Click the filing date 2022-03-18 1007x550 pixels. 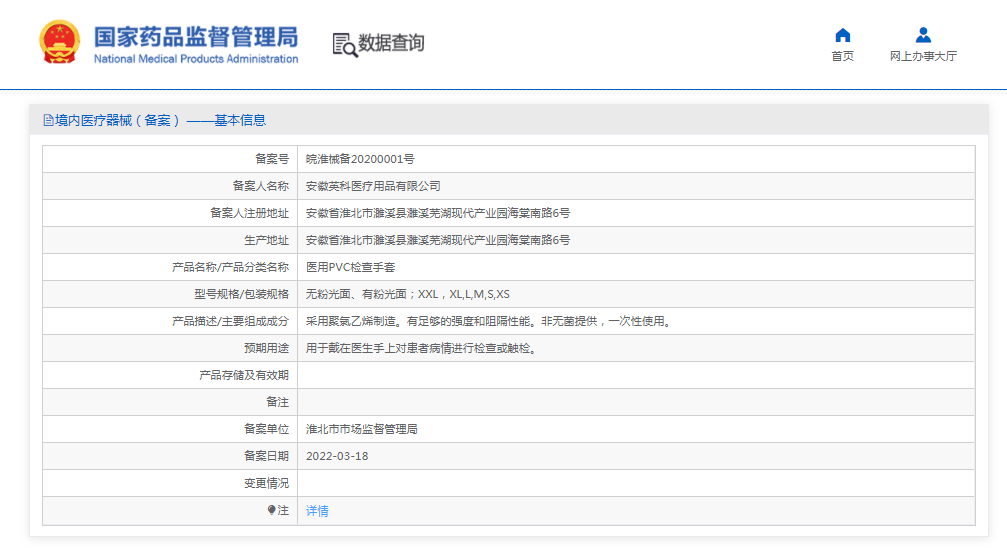coord(337,456)
